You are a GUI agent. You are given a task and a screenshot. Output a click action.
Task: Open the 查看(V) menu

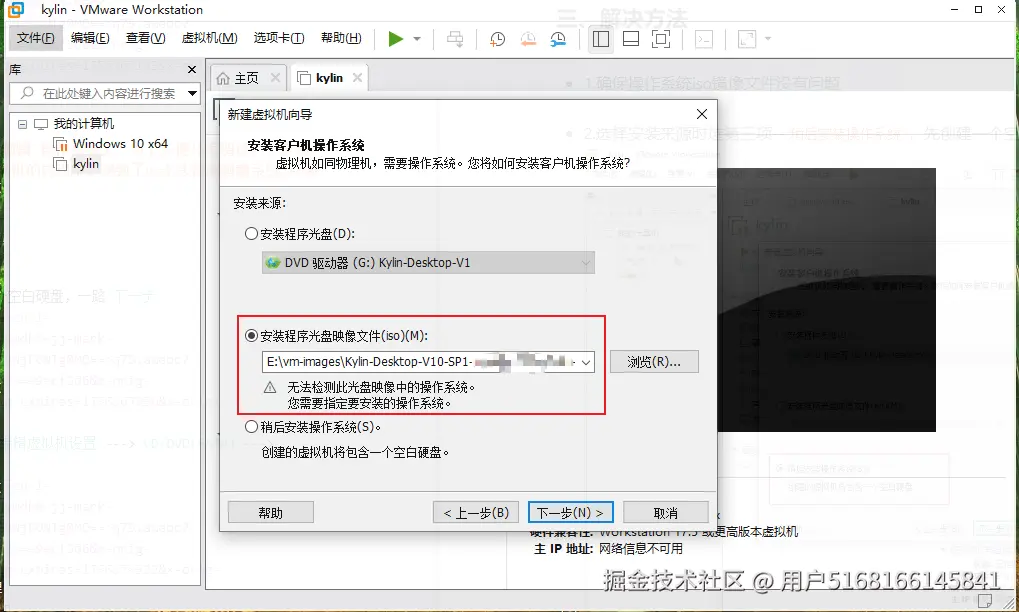click(x=146, y=38)
